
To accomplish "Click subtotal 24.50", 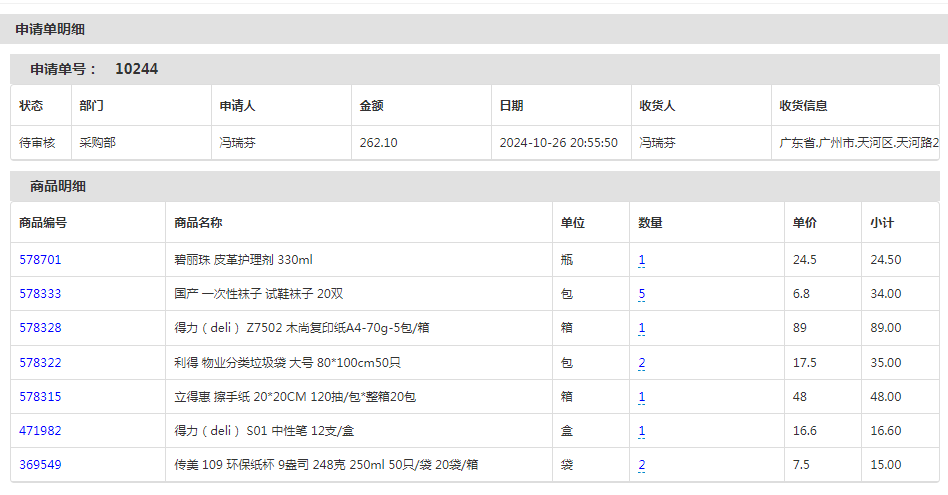I will tap(886, 260).
